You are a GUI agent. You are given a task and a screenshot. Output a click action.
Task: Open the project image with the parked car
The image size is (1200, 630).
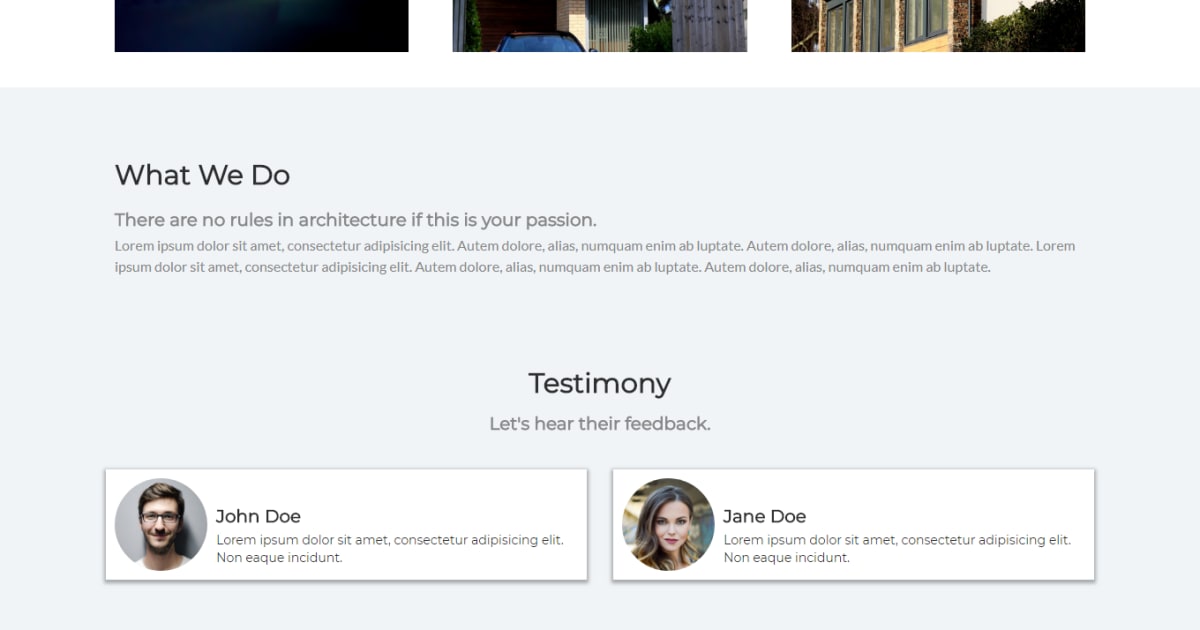pos(600,26)
